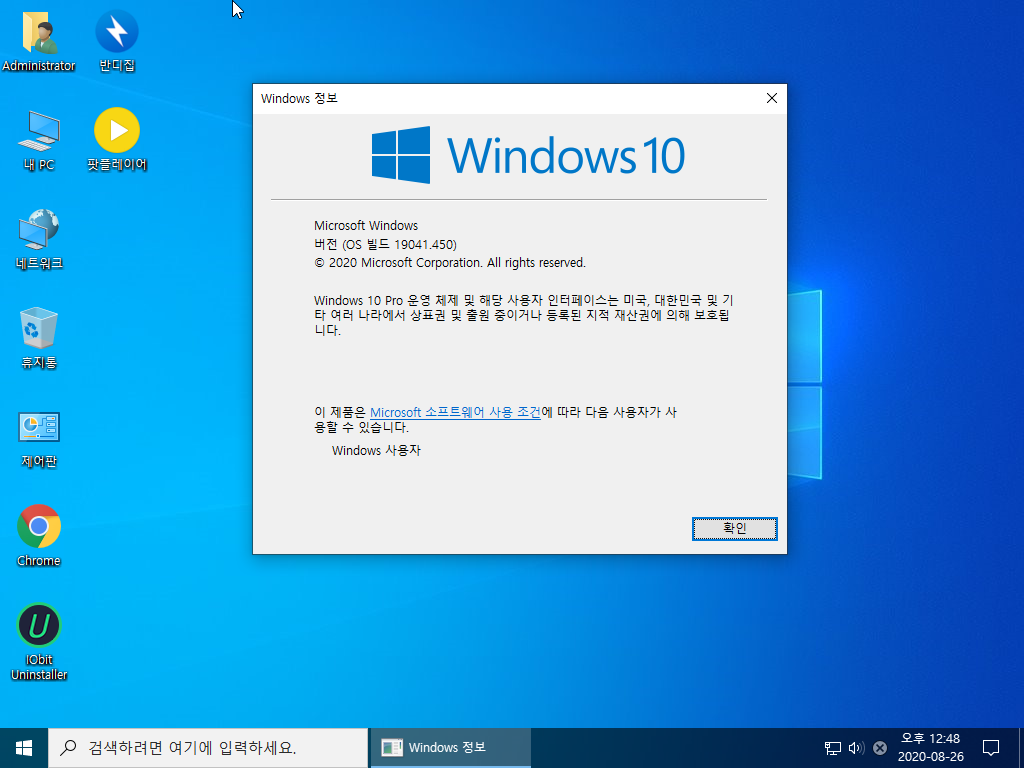Open Action Center from the taskbar
The image size is (1024, 768).
989,747
